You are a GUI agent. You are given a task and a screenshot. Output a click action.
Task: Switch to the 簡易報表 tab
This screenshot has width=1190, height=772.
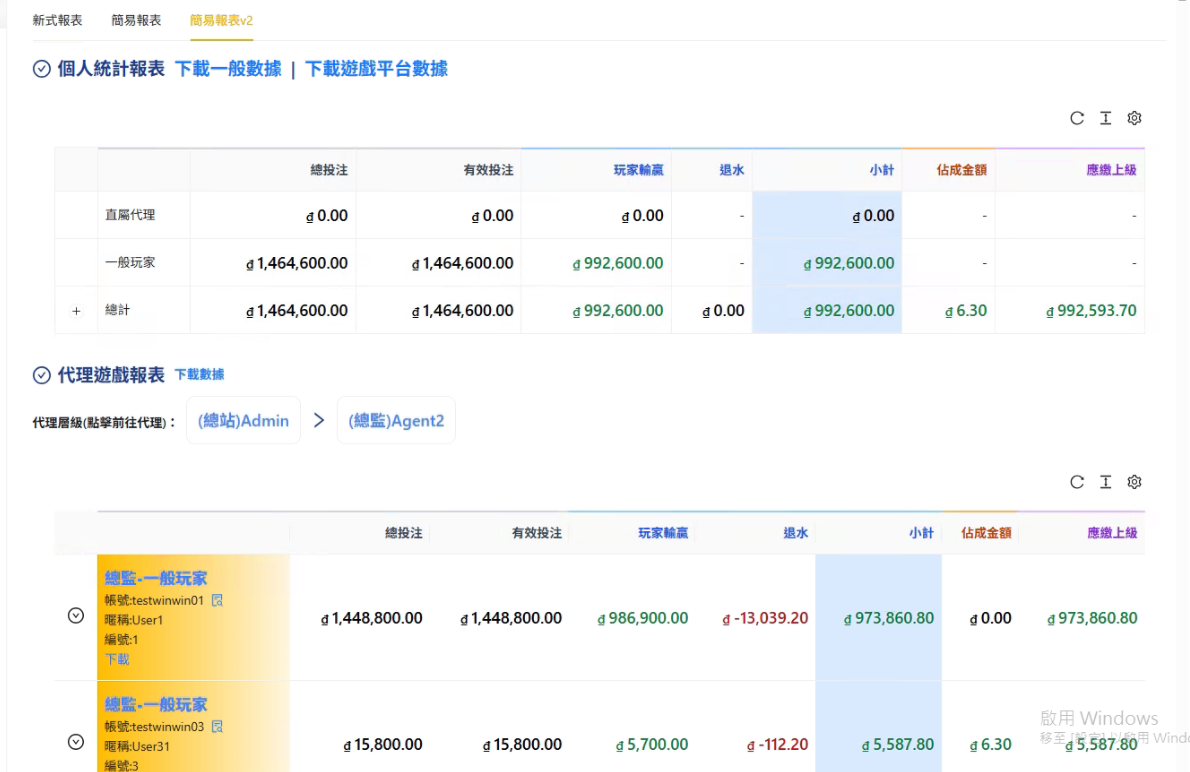(x=136, y=20)
